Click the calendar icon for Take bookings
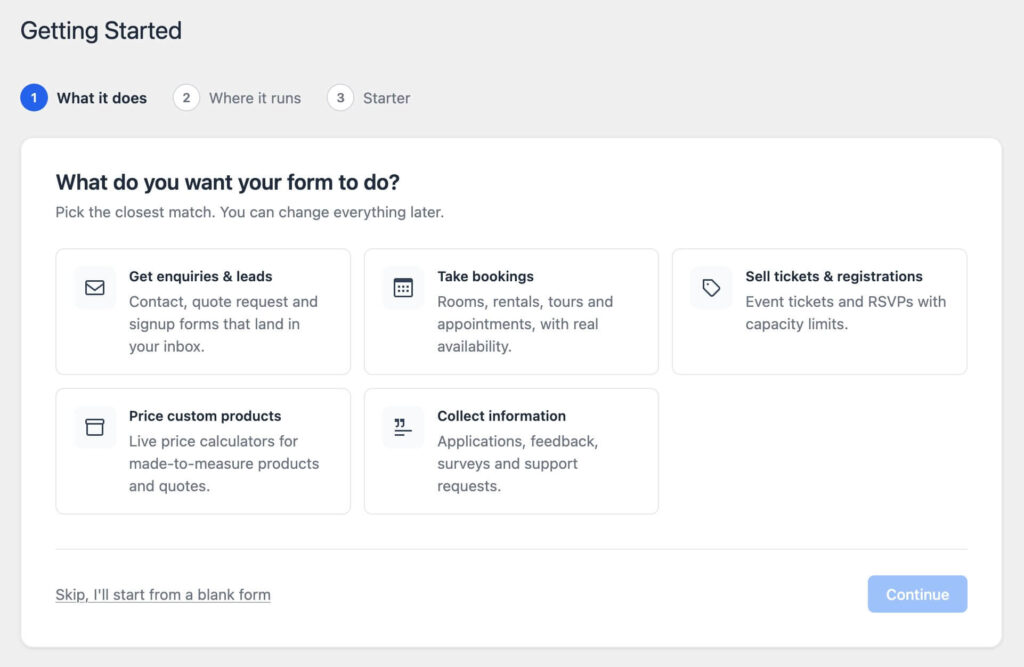 point(403,287)
